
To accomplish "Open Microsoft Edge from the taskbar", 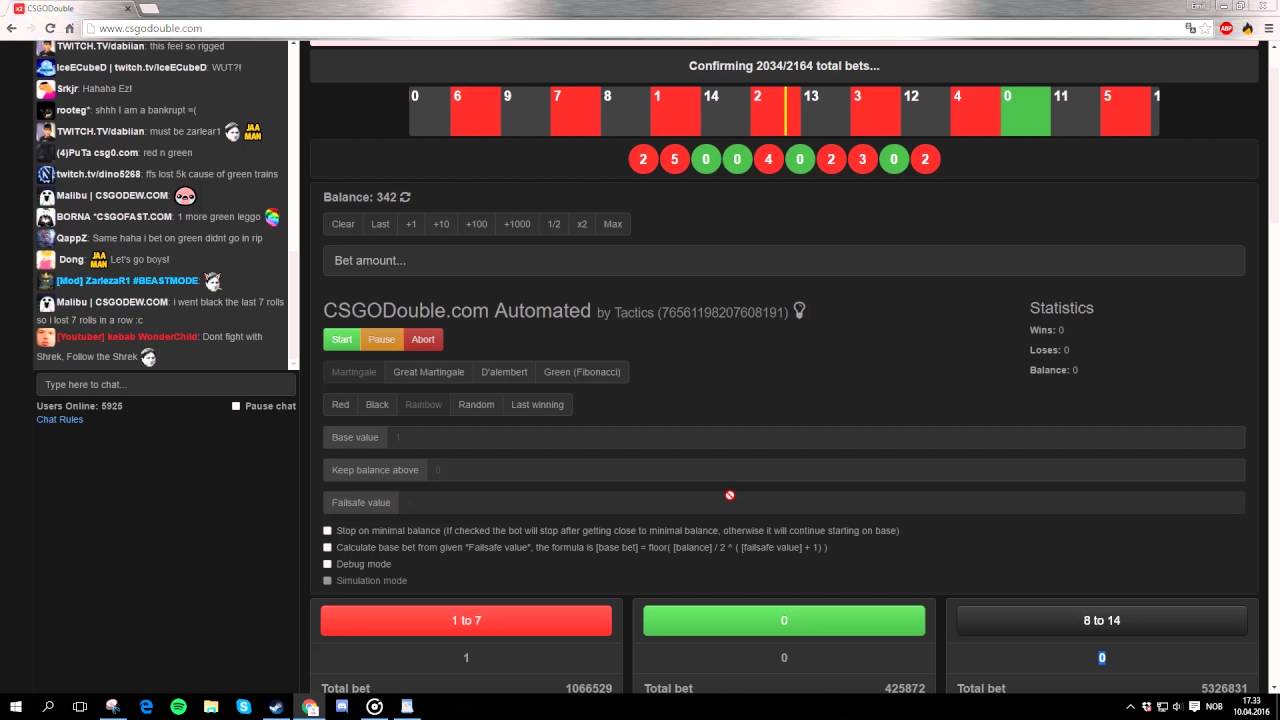I will click(x=146, y=706).
